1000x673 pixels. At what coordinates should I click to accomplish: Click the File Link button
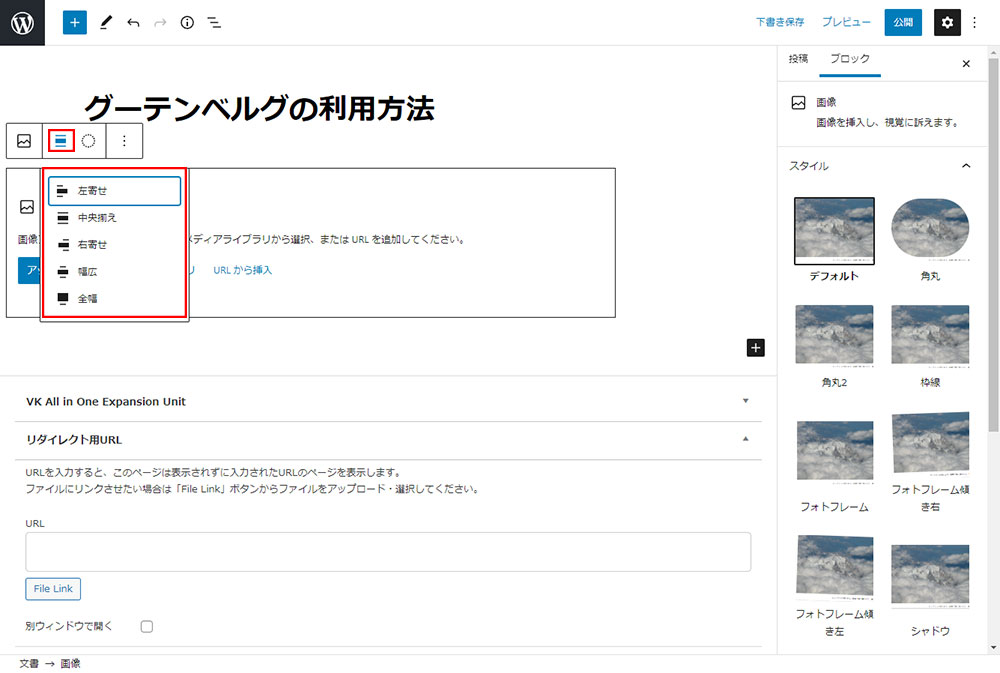(53, 589)
